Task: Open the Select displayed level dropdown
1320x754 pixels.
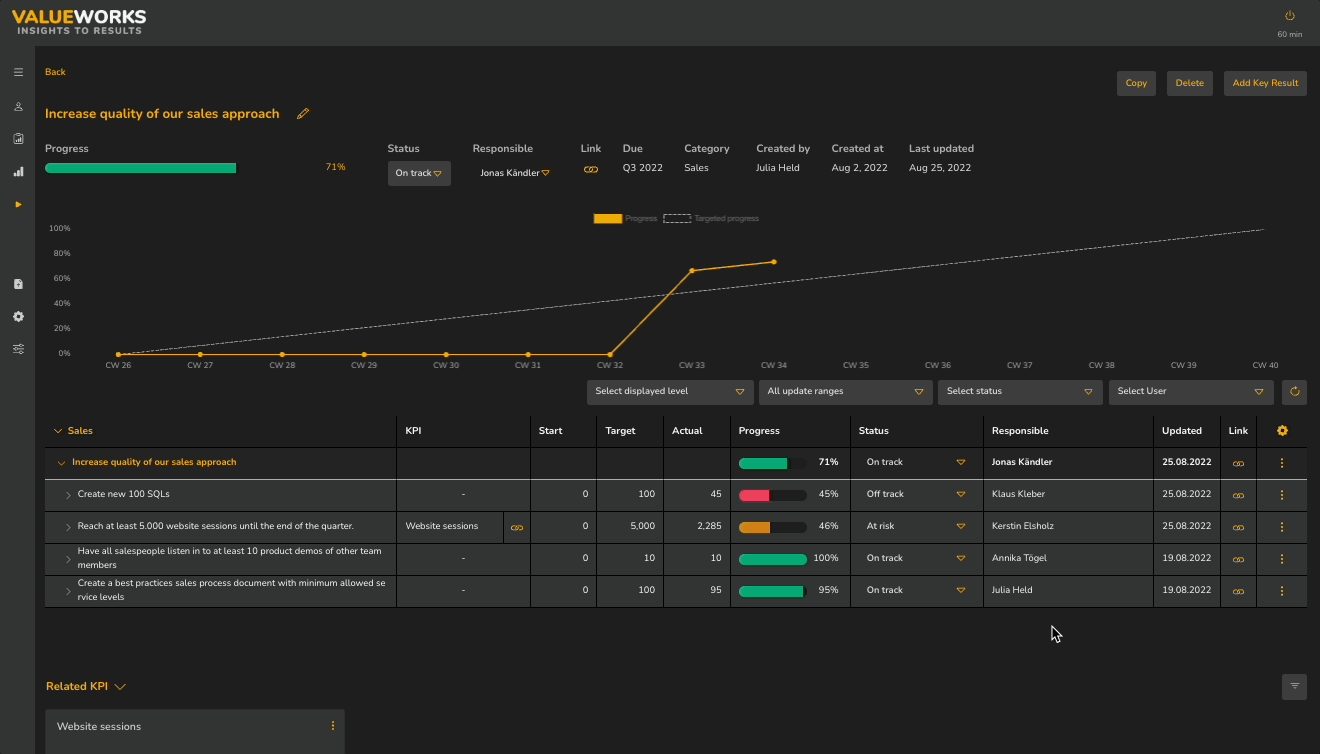Action: pyautogui.click(x=669, y=392)
